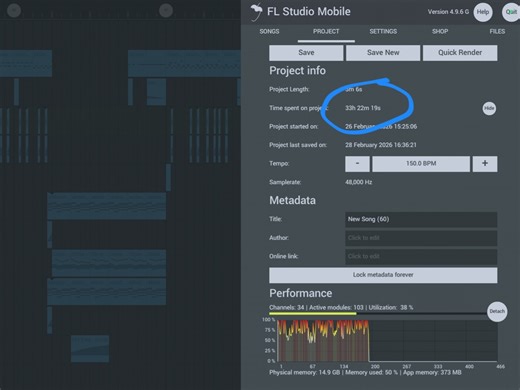Click the FL Studio fruit logo icon
This screenshot has height=390, width=520.
tap(256, 12)
